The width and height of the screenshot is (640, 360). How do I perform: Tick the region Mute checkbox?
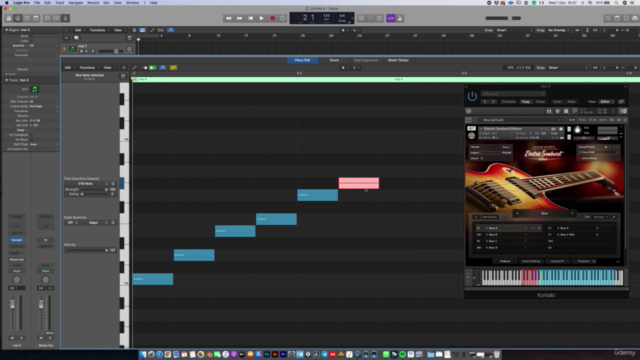point(31,36)
